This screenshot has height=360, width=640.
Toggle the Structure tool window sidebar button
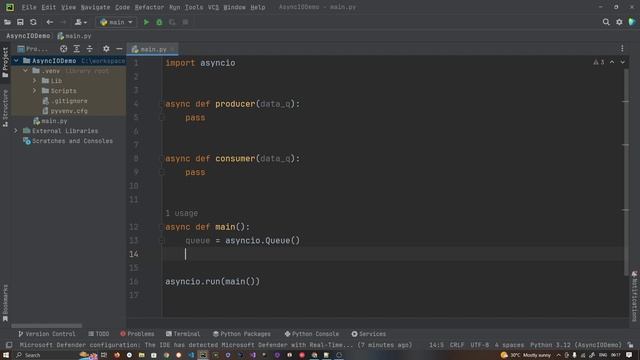[x=5, y=108]
